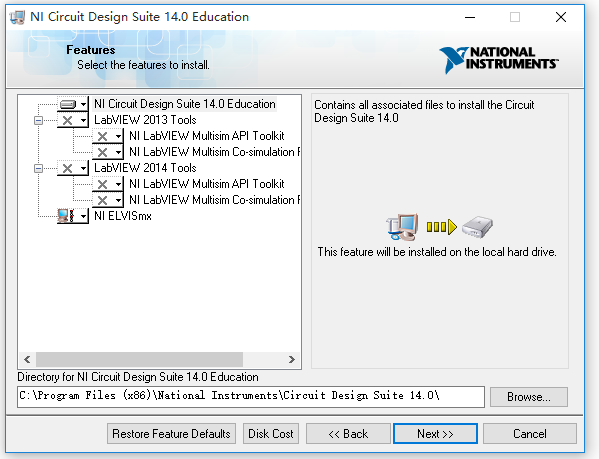Click the yellow arrow icon in the description pane
This screenshot has height=459, width=599.
(441, 227)
